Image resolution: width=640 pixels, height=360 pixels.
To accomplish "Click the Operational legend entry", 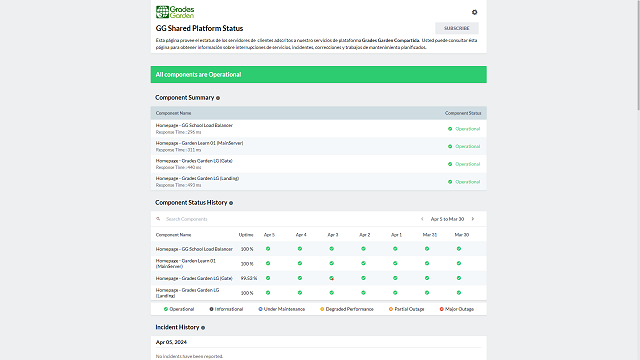I will point(179,309).
